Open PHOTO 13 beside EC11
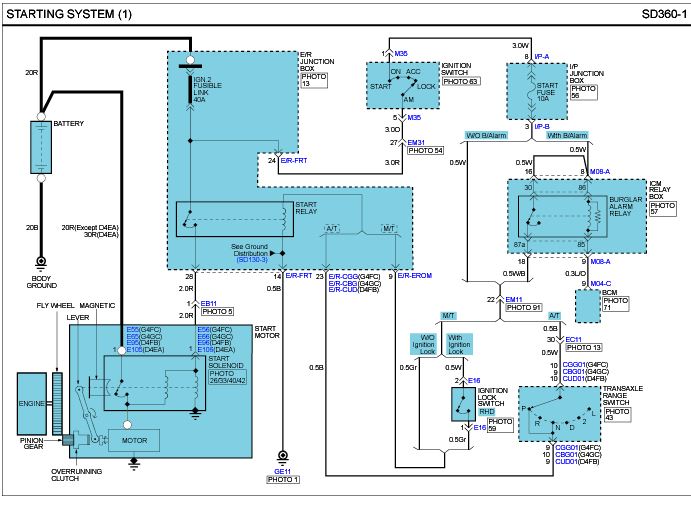The height and width of the screenshot is (514, 691). [x=584, y=348]
